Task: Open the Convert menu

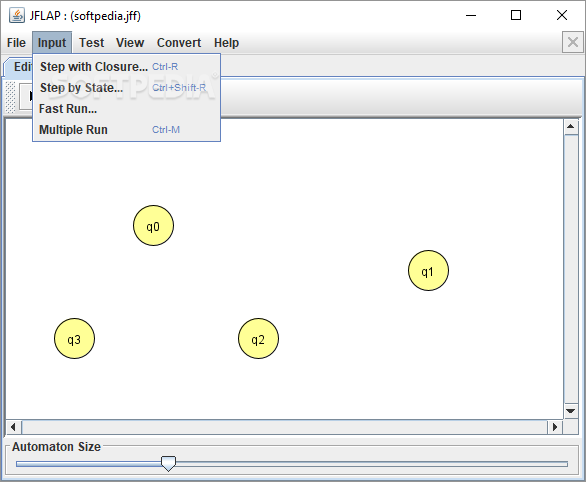Action: [179, 43]
